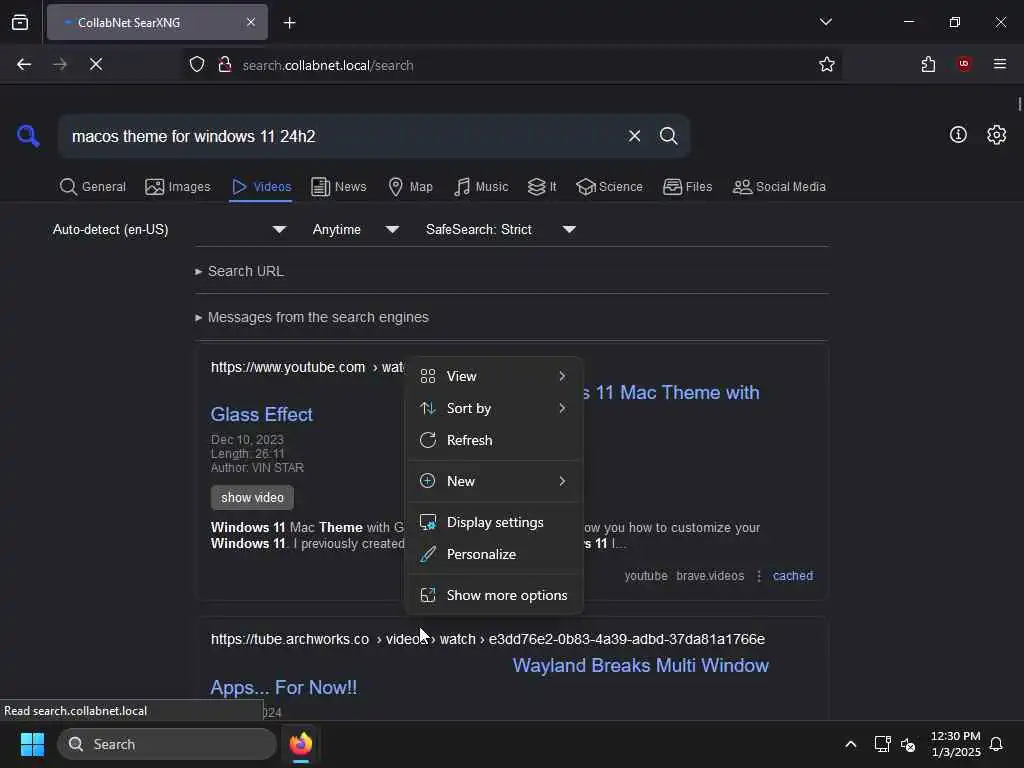This screenshot has height=768, width=1024.
Task: Switch to Map search category
Action: click(410, 187)
